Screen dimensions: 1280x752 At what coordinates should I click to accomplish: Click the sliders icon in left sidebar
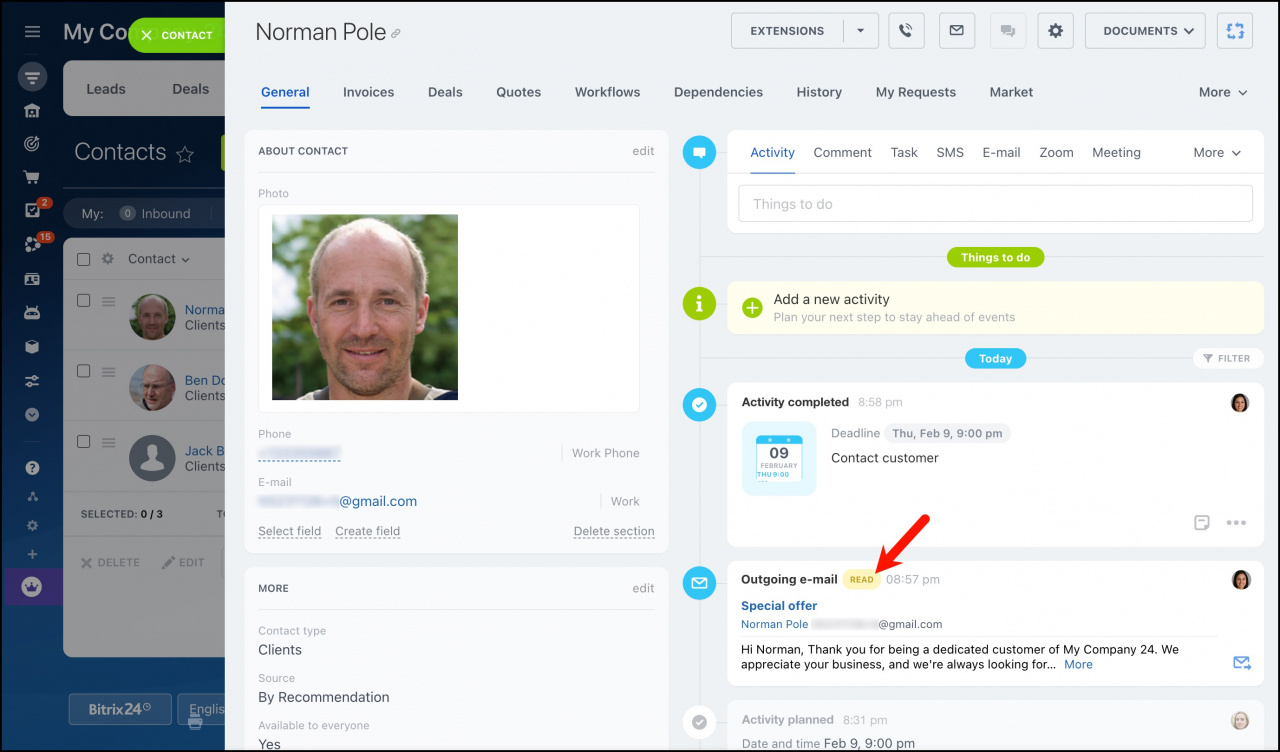[x=32, y=381]
